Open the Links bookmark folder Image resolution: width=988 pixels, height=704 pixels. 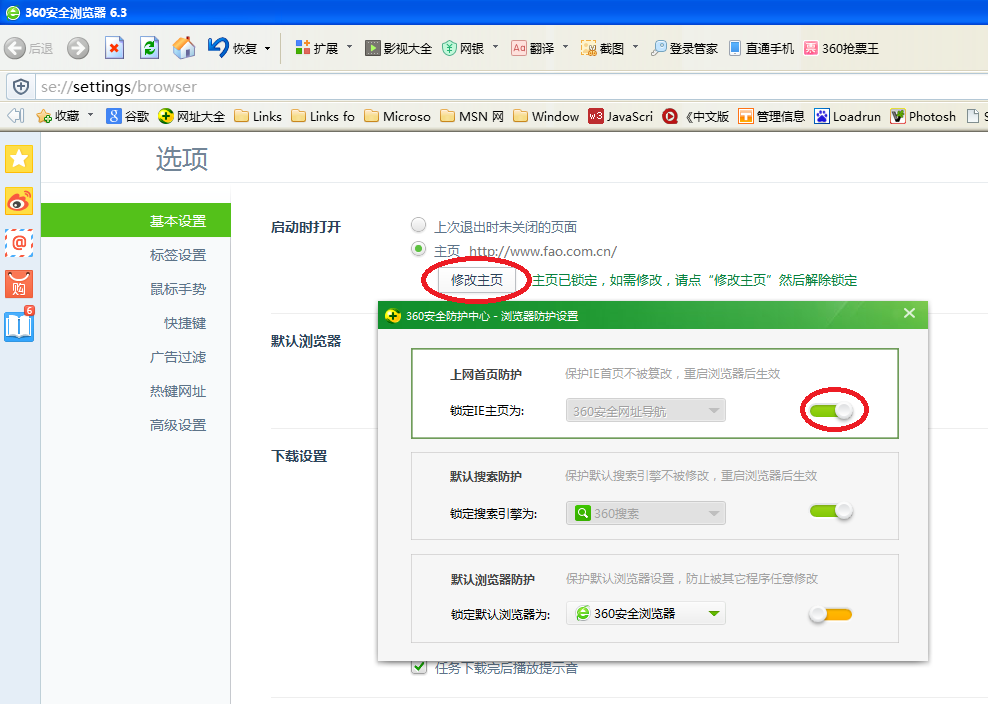point(258,116)
